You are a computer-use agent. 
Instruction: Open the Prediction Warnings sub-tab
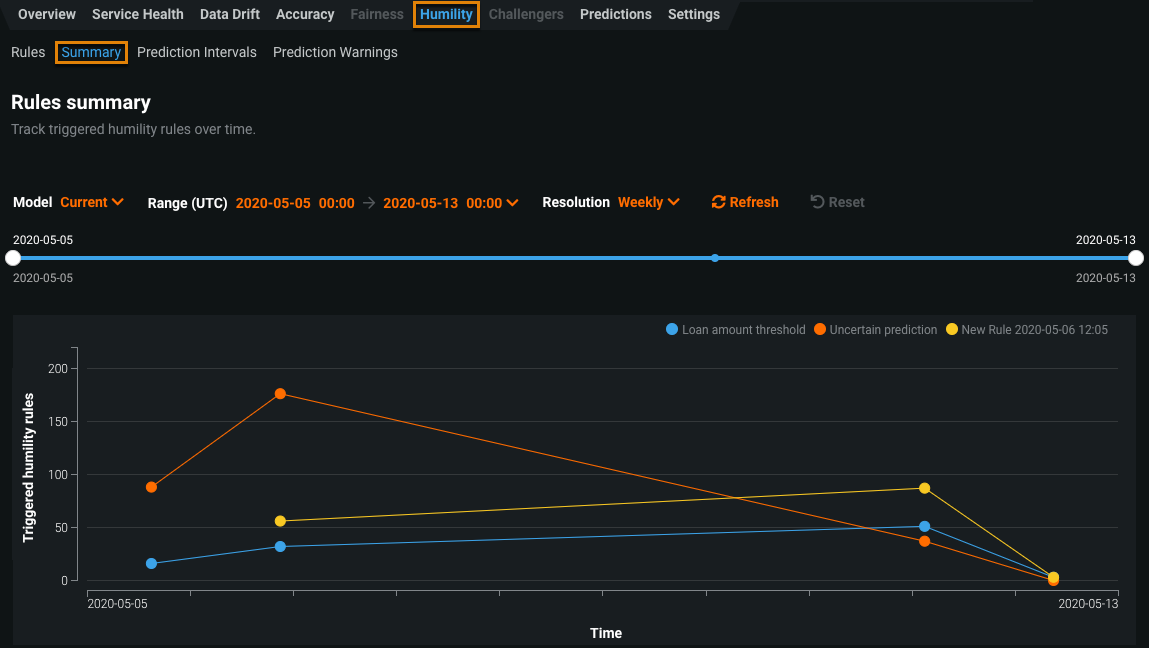(335, 52)
